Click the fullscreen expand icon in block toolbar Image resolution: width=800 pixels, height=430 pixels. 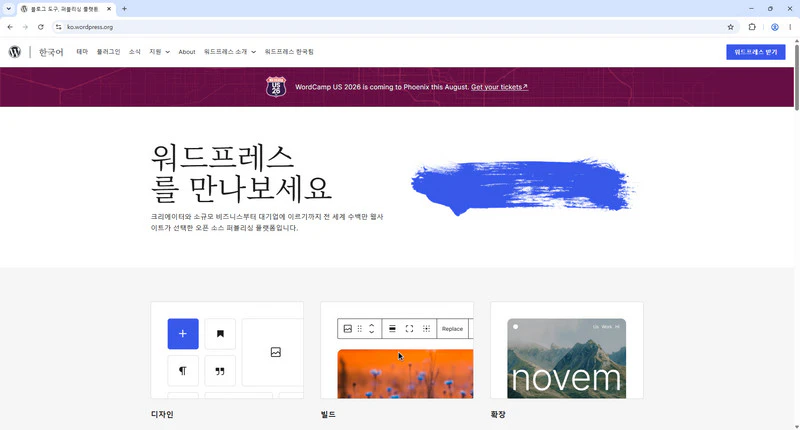(409, 328)
